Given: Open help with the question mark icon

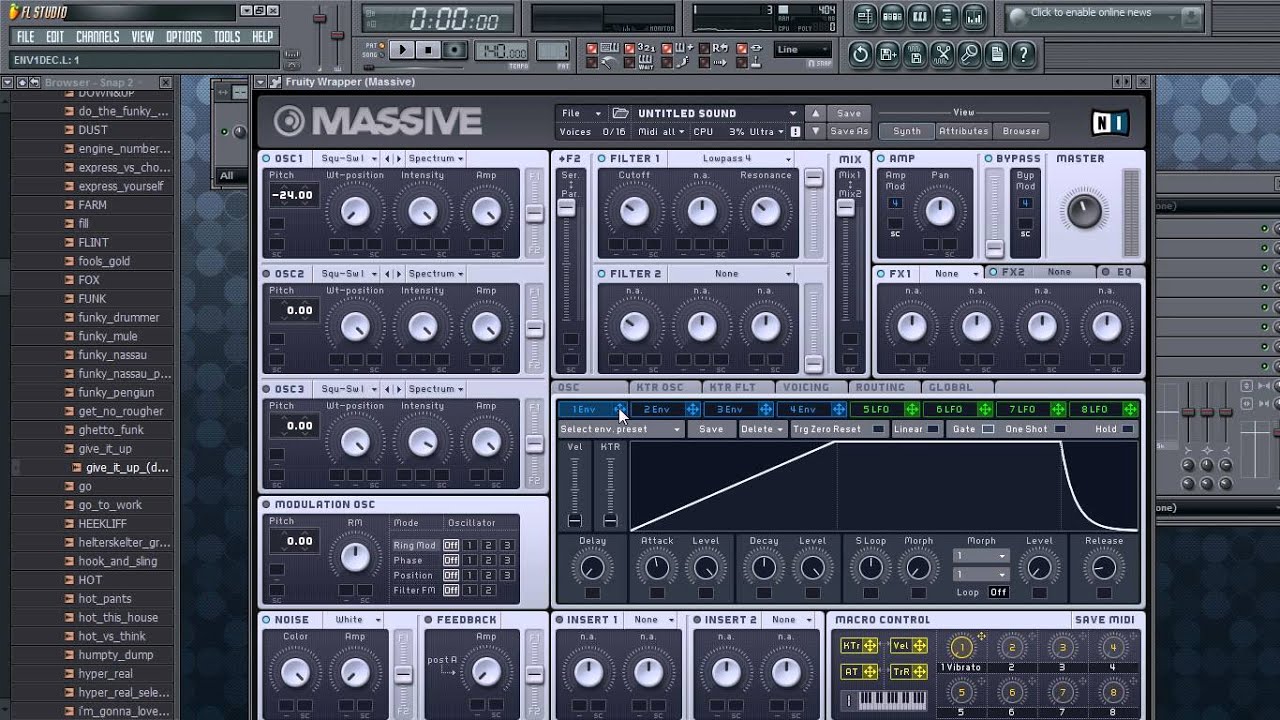Looking at the screenshot, I should point(1023,54).
